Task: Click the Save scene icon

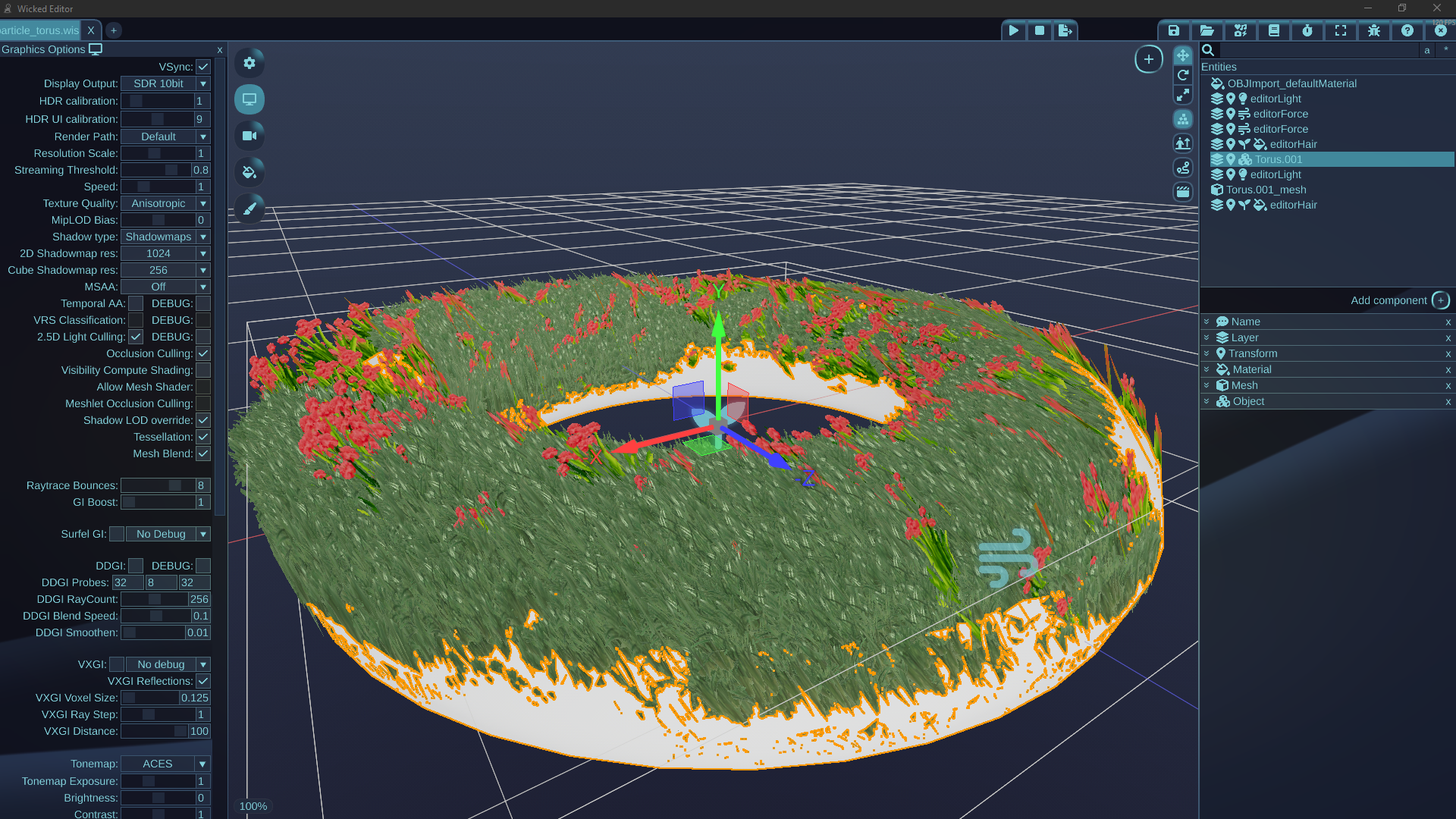Action: point(1173,30)
